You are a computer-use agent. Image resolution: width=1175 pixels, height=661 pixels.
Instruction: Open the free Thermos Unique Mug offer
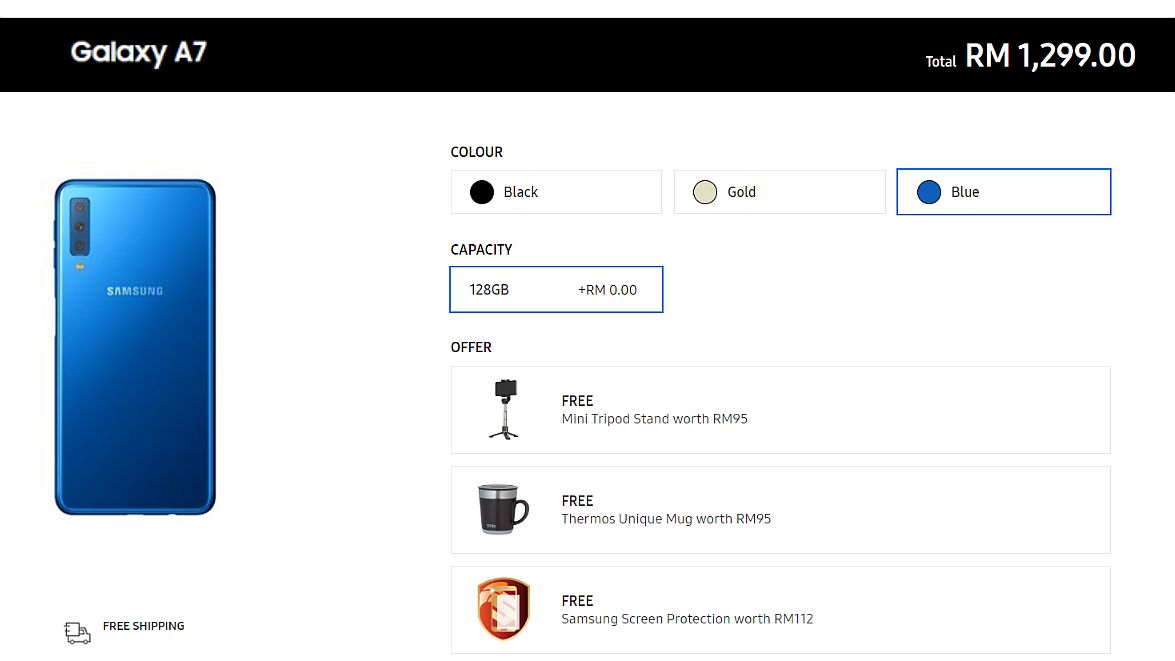point(780,510)
